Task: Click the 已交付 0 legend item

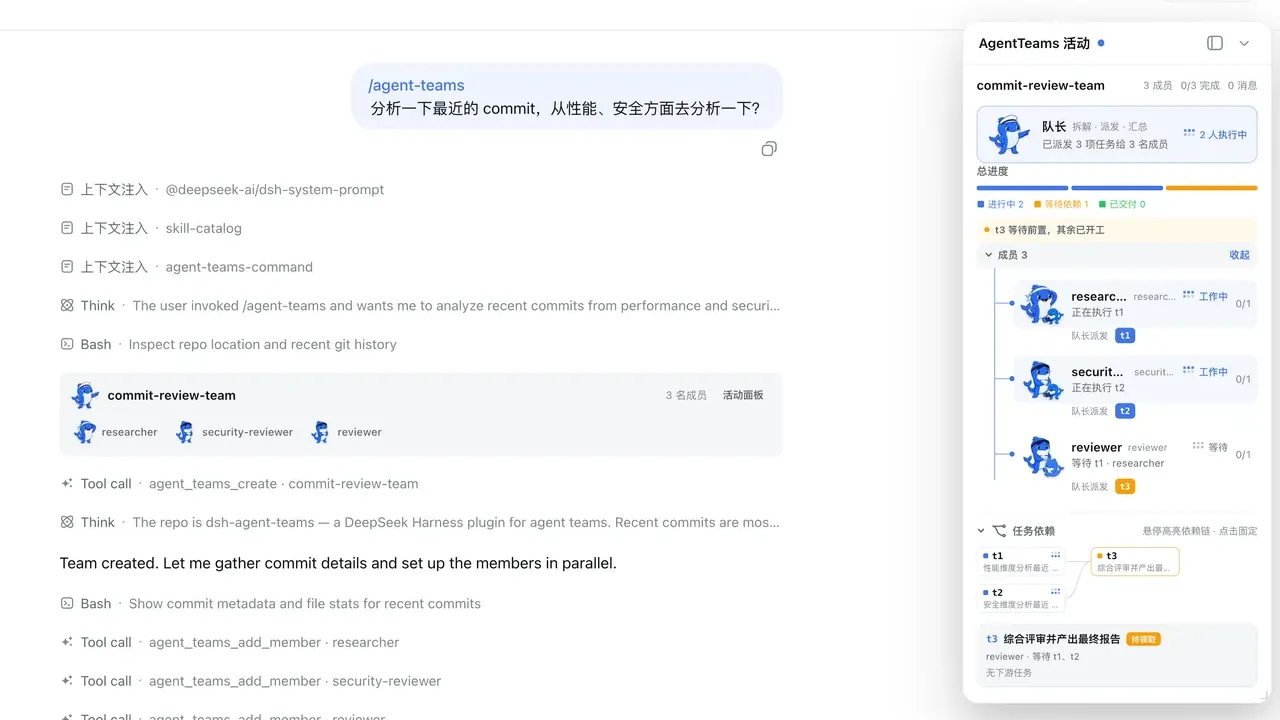Action: (x=1122, y=204)
